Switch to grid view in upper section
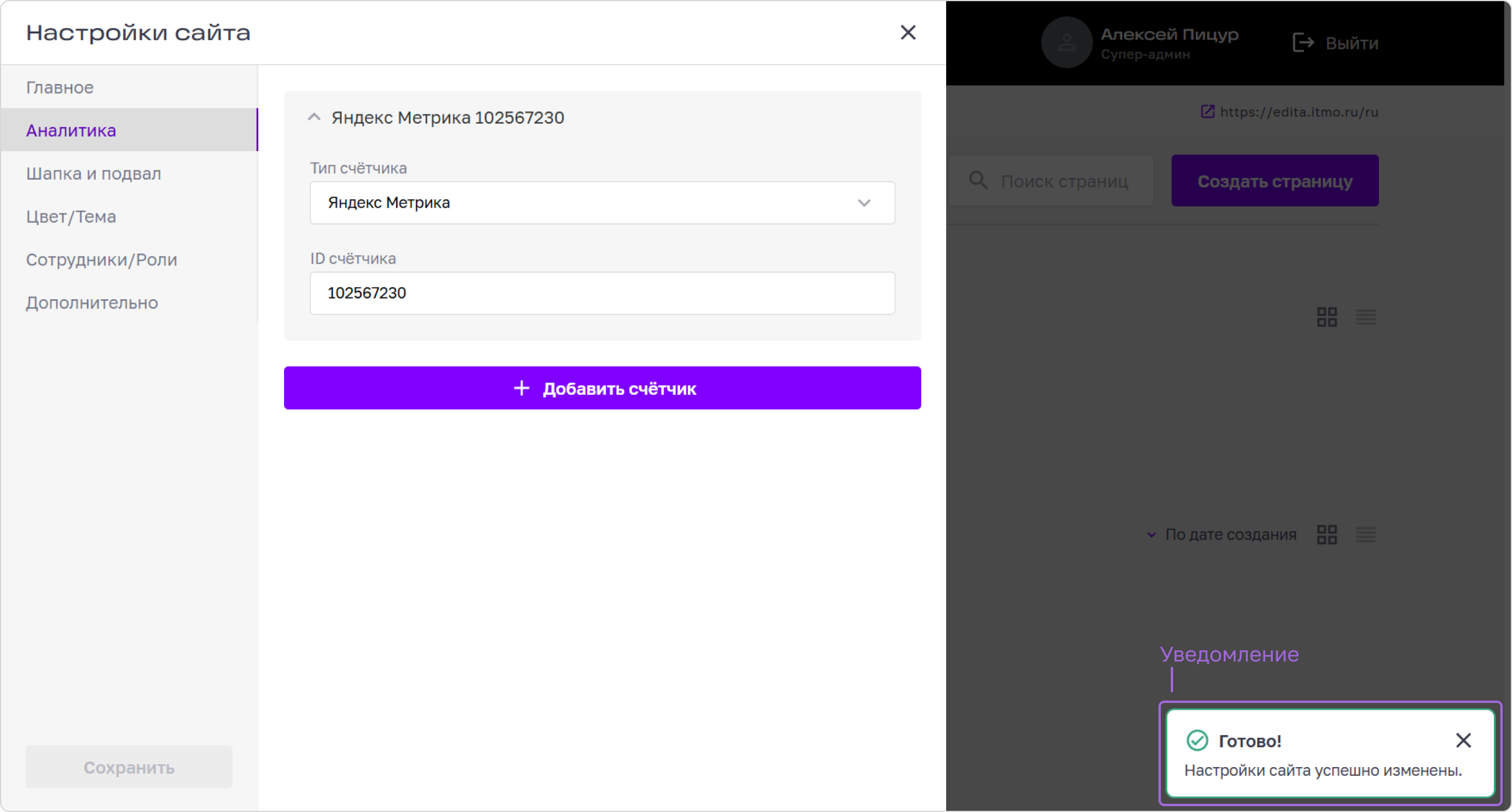 1326,317
